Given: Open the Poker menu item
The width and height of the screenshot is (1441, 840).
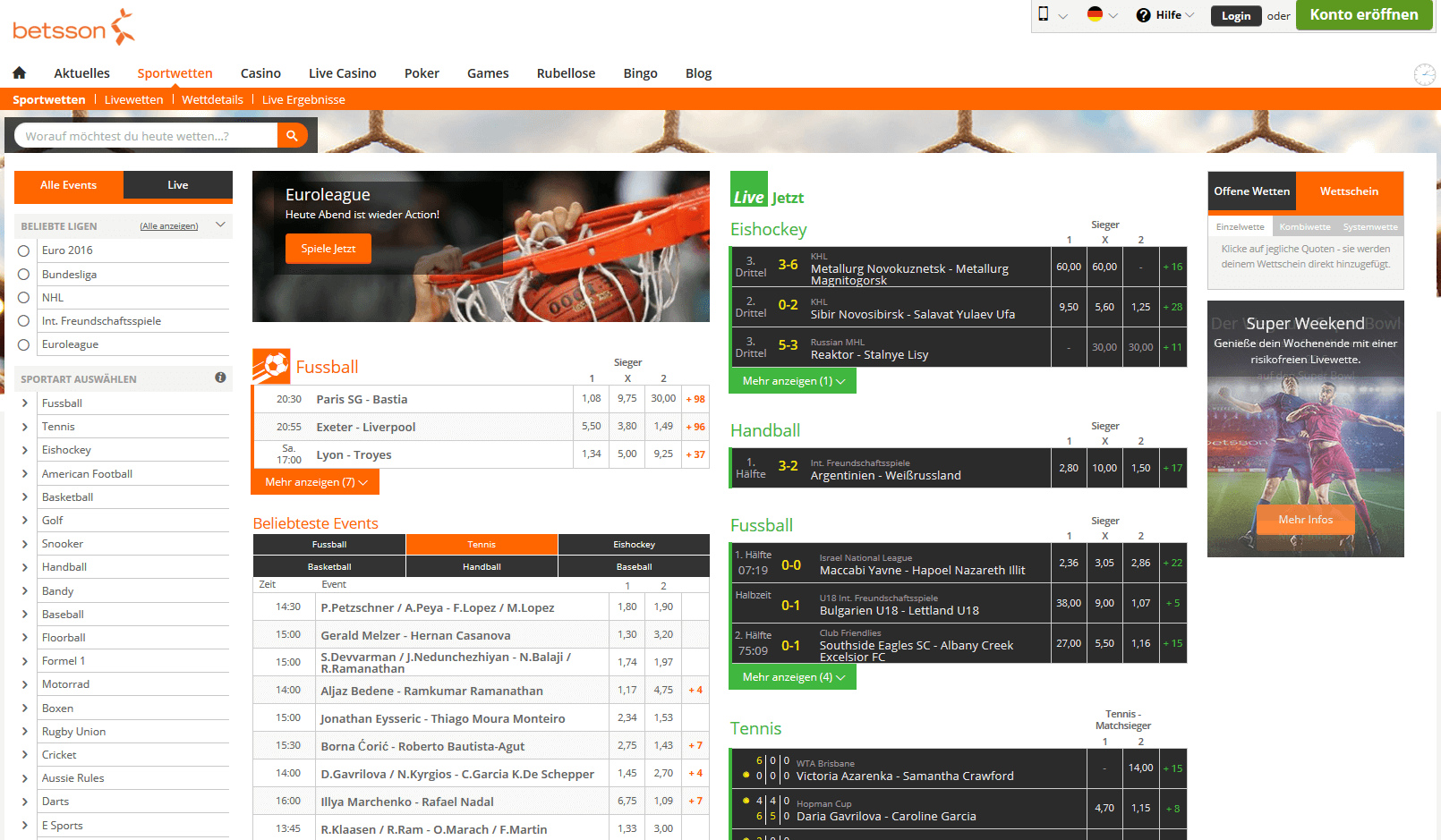Looking at the screenshot, I should (x=422, y=73).
